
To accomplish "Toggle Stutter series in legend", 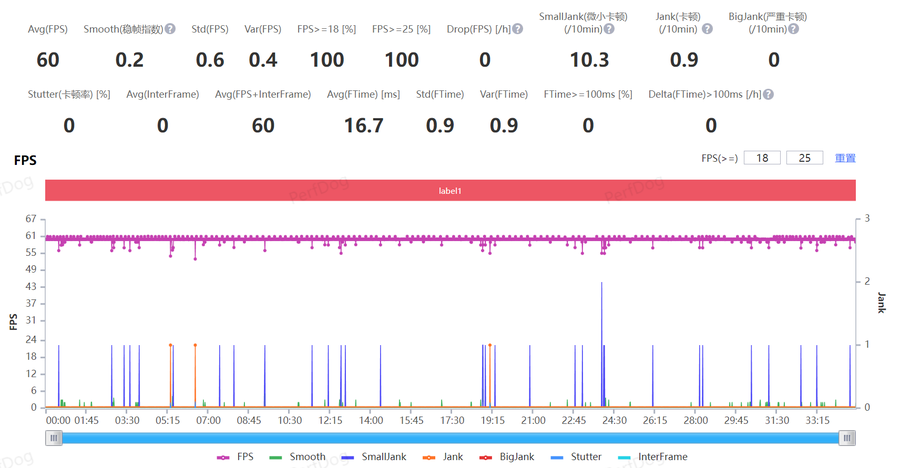I will [576, 457].
